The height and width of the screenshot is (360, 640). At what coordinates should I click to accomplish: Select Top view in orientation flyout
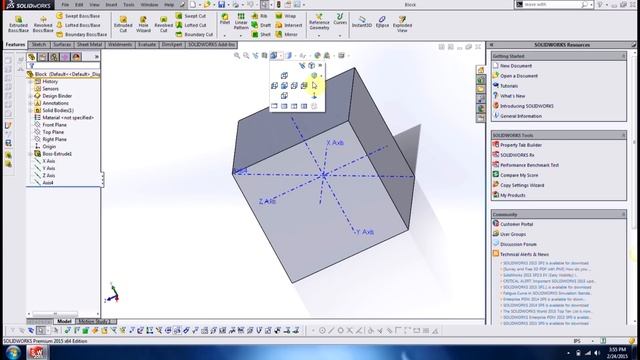point(284,76)
